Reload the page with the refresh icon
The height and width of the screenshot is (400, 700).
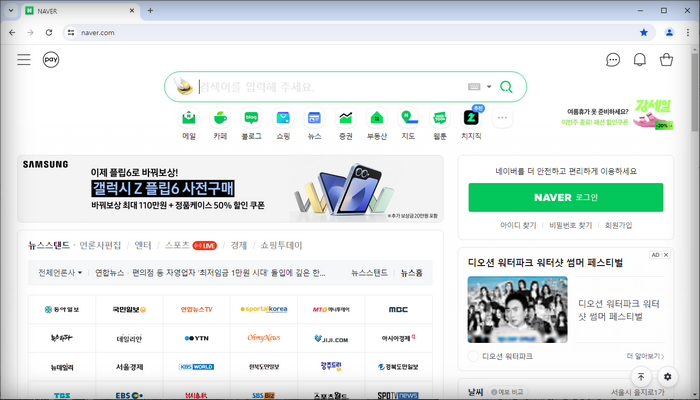pos(49,33)
